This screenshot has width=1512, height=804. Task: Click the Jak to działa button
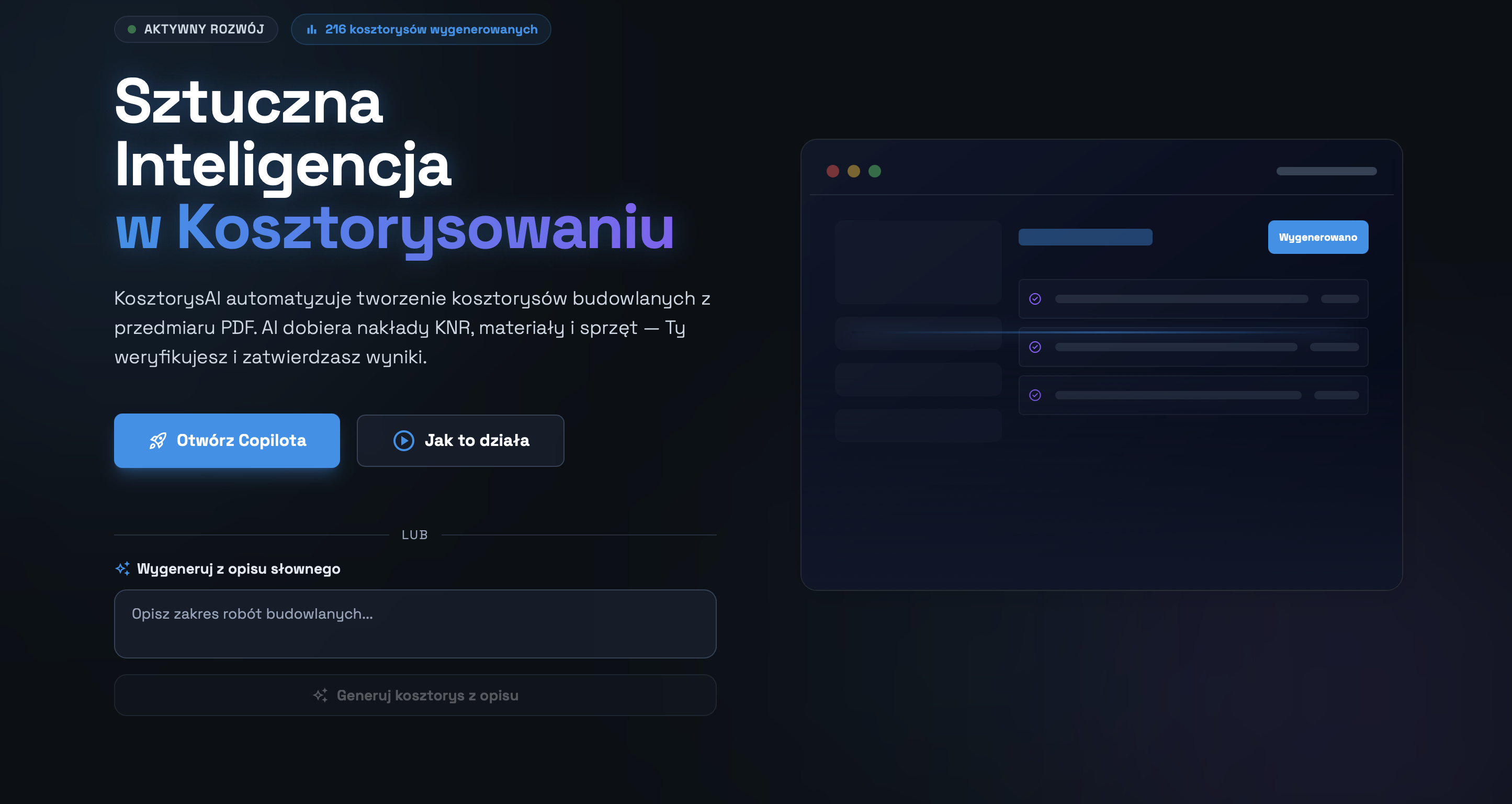[461, 440]
